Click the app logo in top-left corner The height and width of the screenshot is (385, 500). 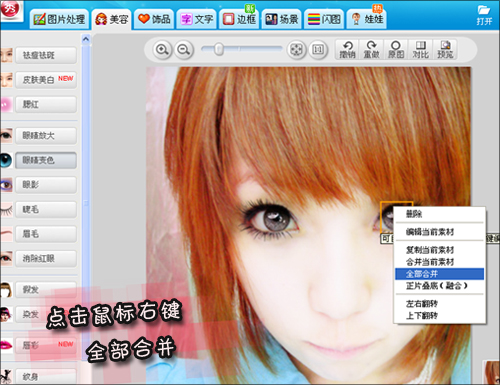click(x=11, y=10)
